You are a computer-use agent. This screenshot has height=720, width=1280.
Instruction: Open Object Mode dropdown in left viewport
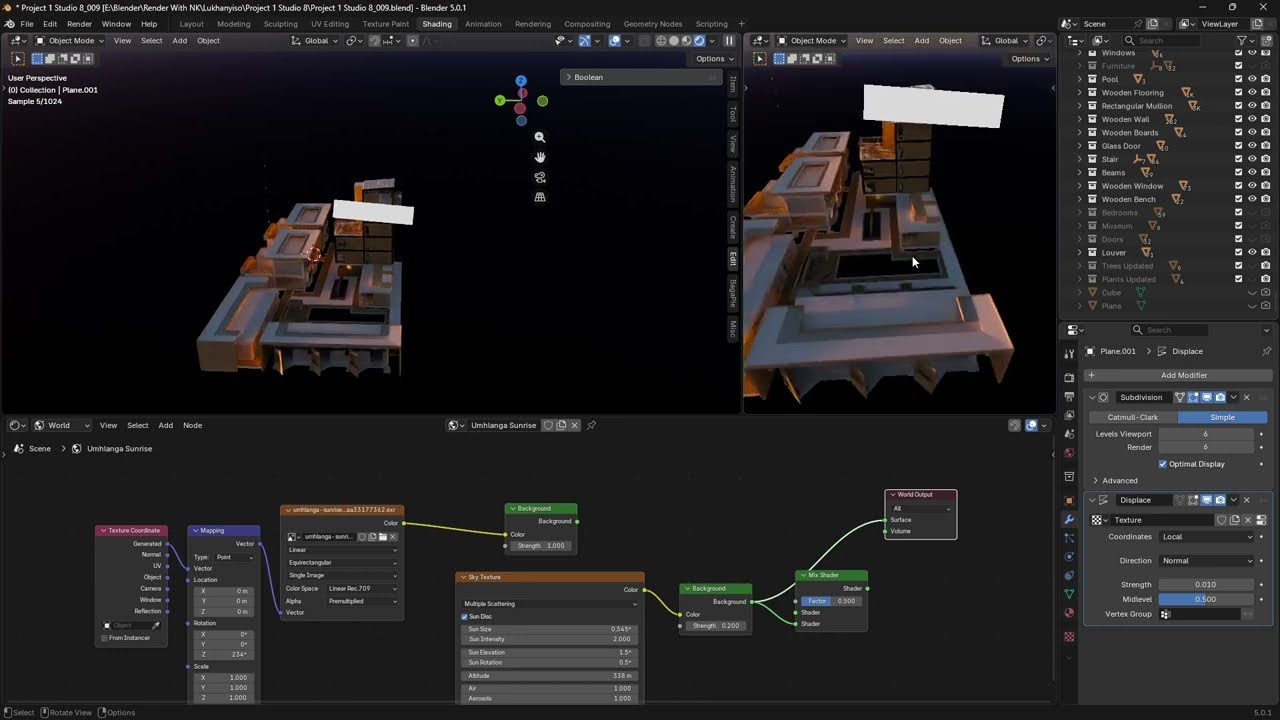tap(69, 41)
